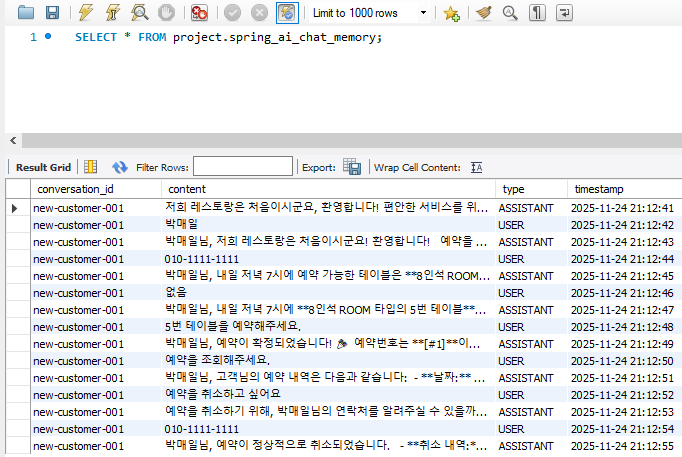Select content cell starting 예약을 취소하기 위해
The width and height of the screenshot is (682, 457).
tap(328, 412)
